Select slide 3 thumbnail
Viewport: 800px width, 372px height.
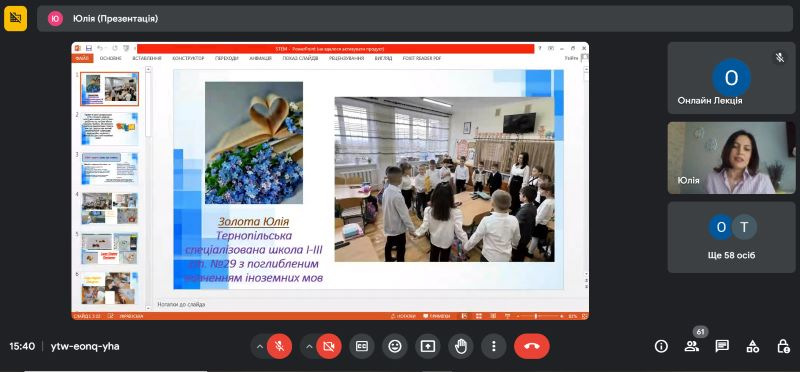pos(110,168)
